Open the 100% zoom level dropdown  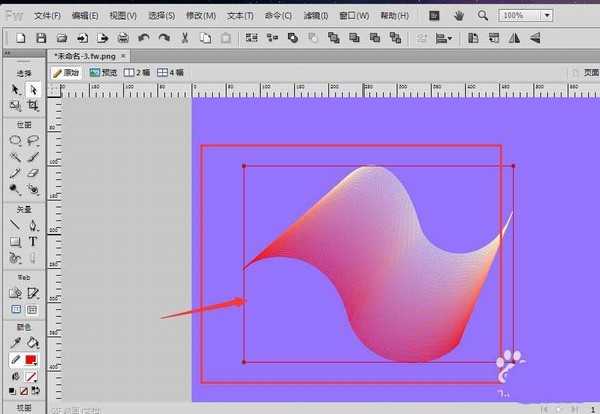click(x=547, y=16)
